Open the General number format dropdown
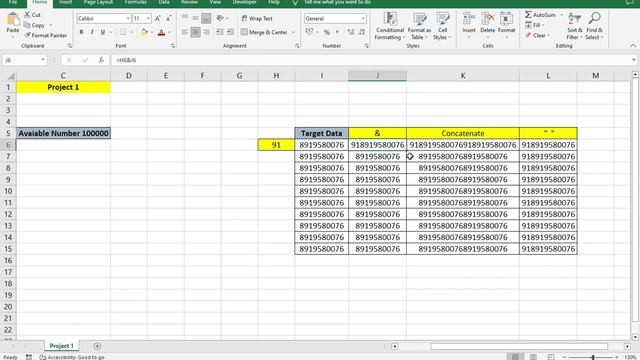The height and width of the screenshot is (360, 640). click(x=363, y=18)
